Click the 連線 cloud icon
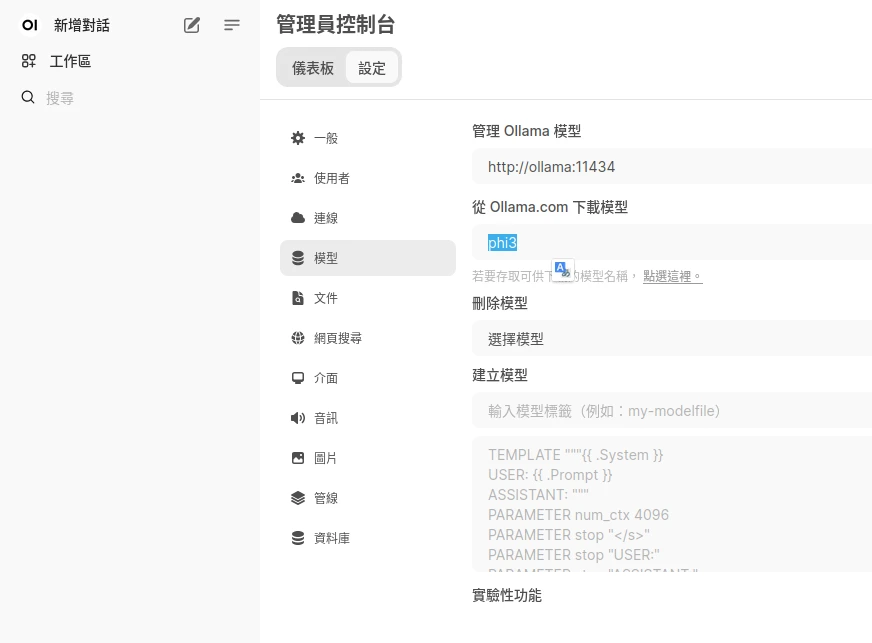This screenshot has width=872, height=643. (x=298, y=218)
